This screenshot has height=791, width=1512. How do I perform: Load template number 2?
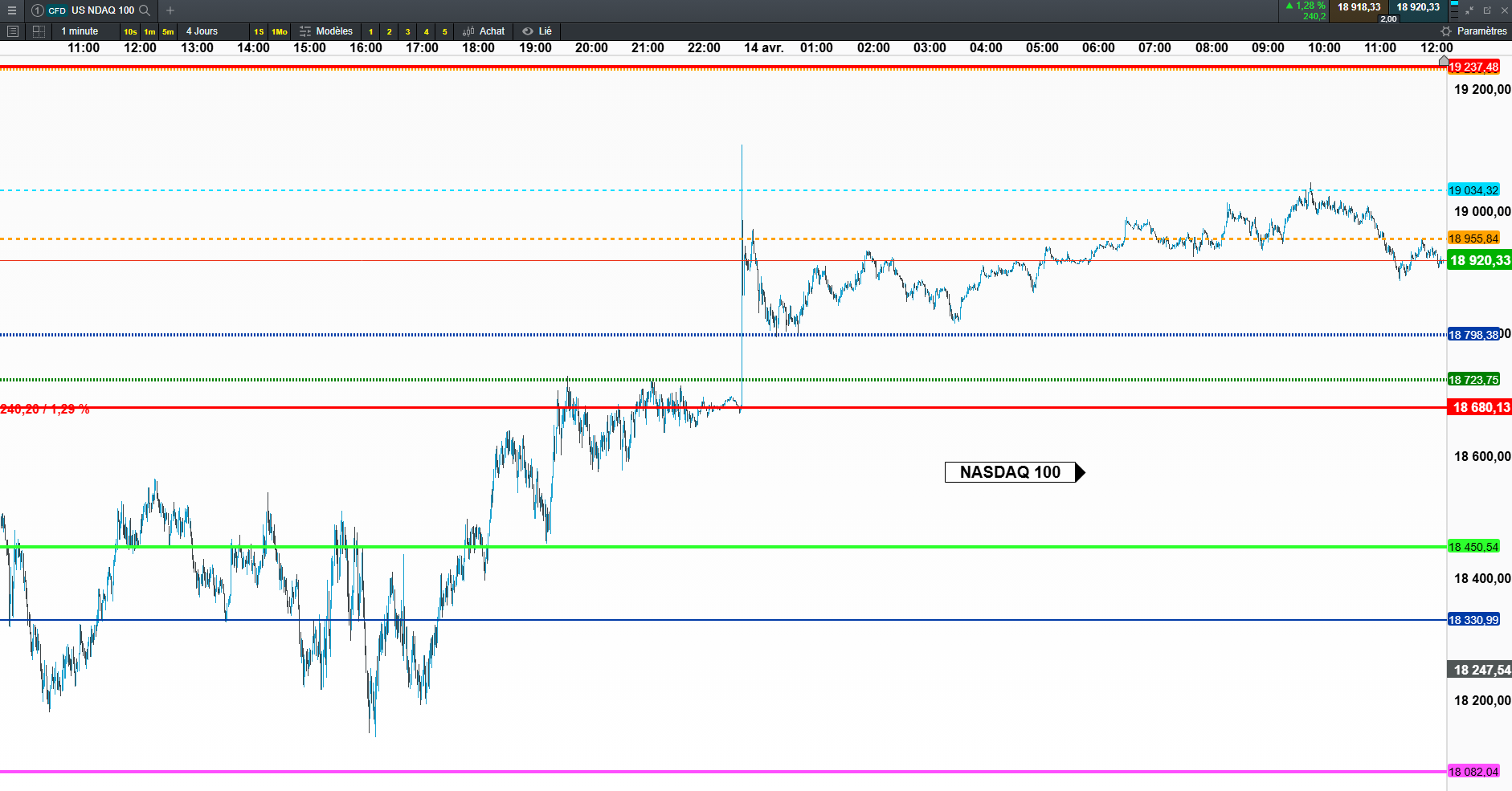click(x=389, y=31)
